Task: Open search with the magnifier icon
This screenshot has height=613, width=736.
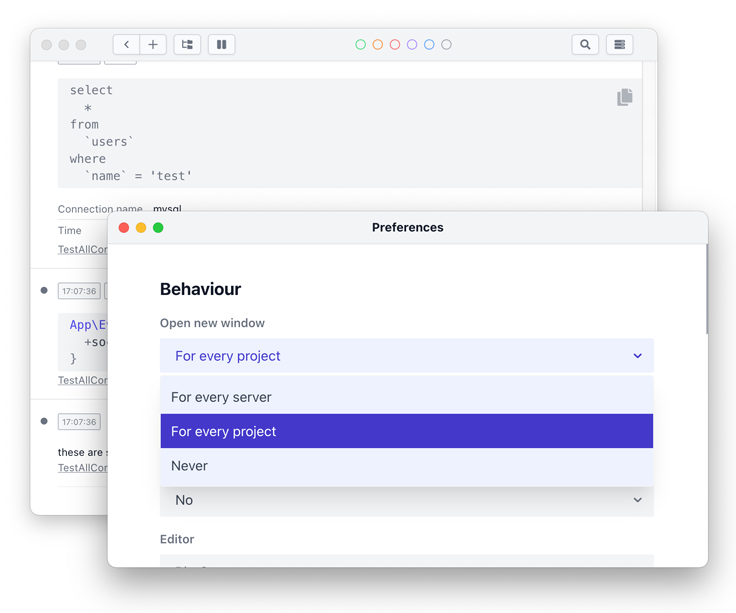Action: pos(585,45)
